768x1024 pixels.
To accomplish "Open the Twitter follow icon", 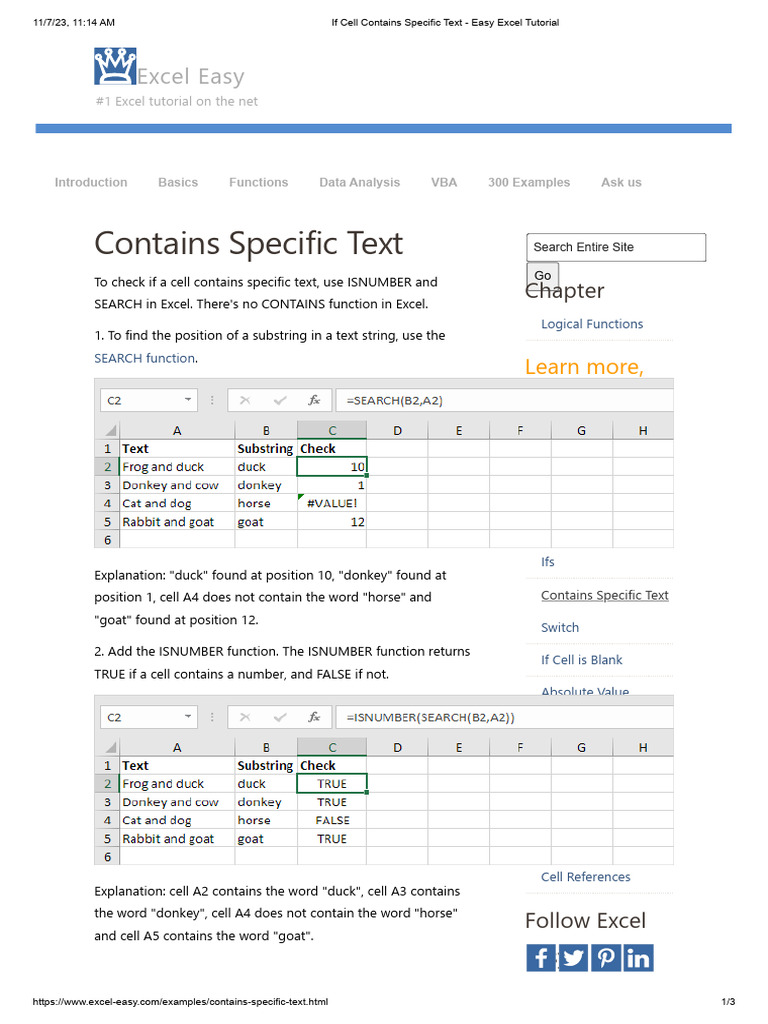I will (x=573, y=958).
